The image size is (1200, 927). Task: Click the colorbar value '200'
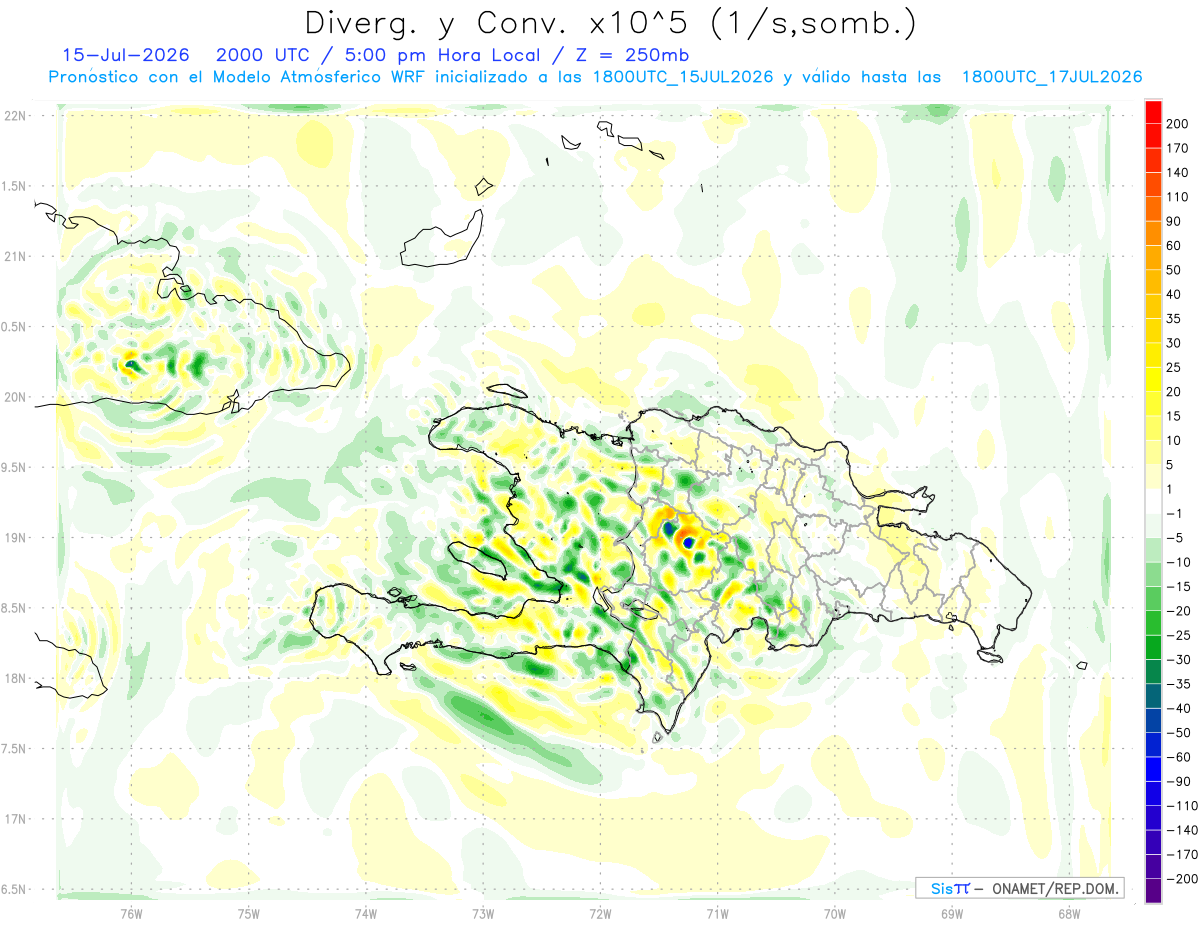click(1178, 122)
